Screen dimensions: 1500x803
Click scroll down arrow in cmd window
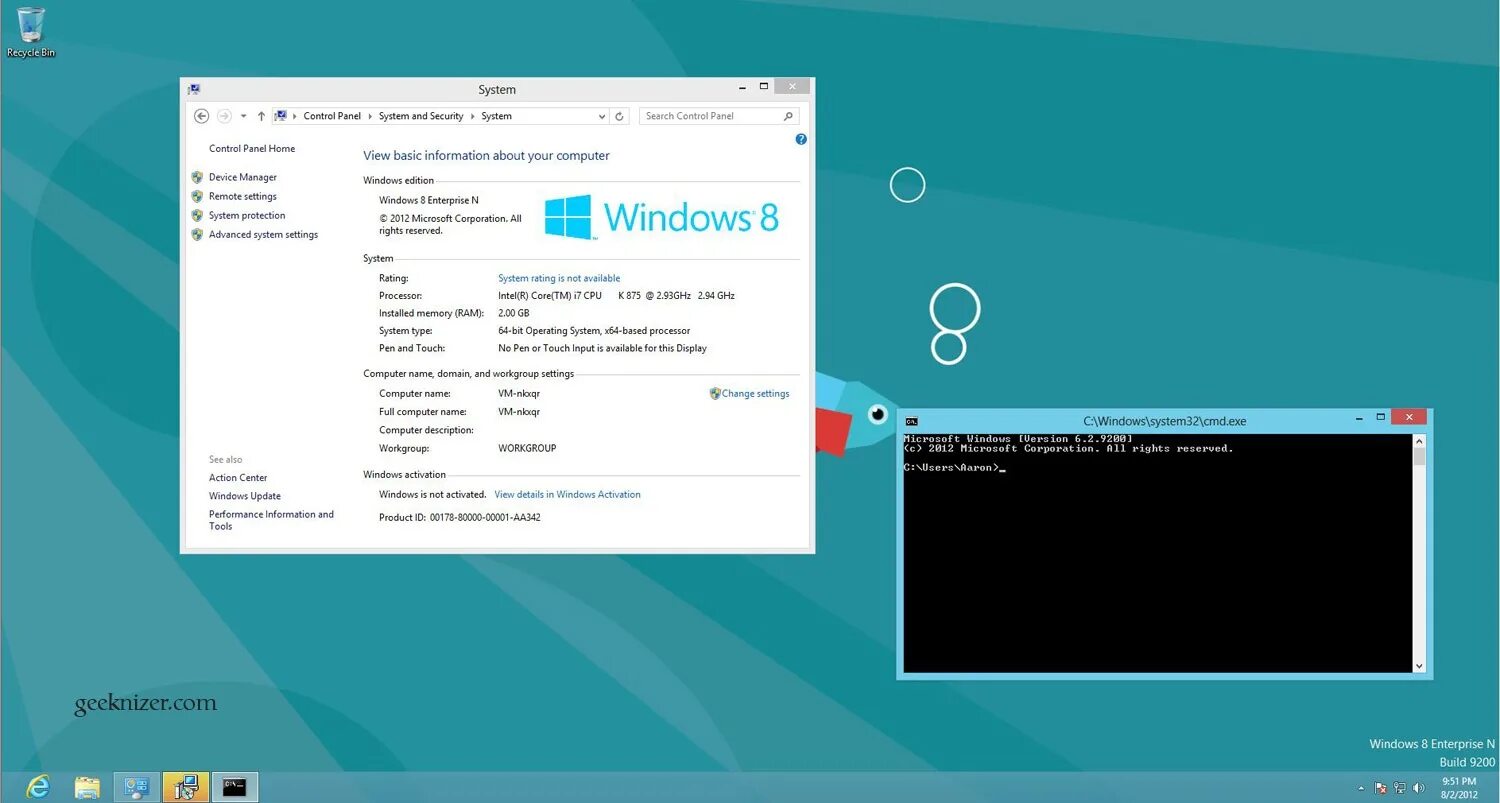(1419, 665)
